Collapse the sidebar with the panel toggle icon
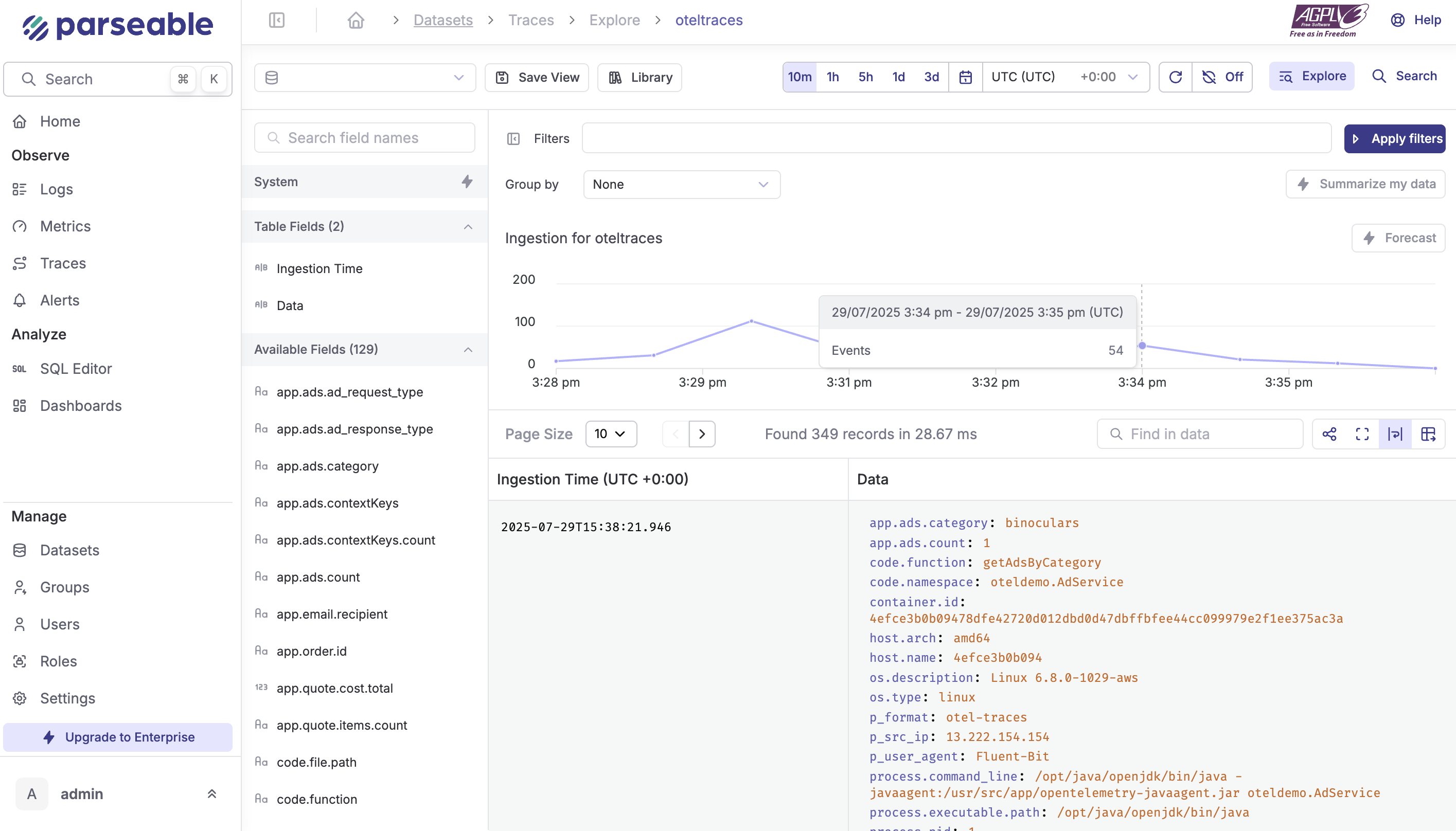Image resolution: width=1456 pixels, height=831 pixels. tap(277, 21)
